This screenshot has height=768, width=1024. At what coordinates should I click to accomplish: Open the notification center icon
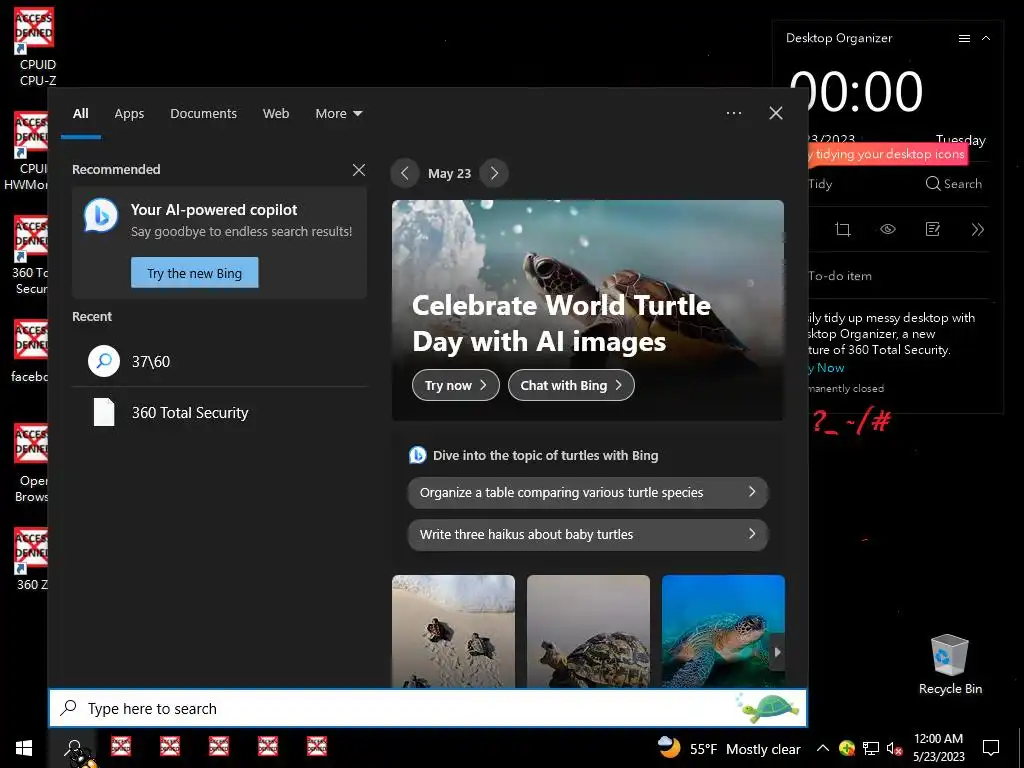(991, 748)
